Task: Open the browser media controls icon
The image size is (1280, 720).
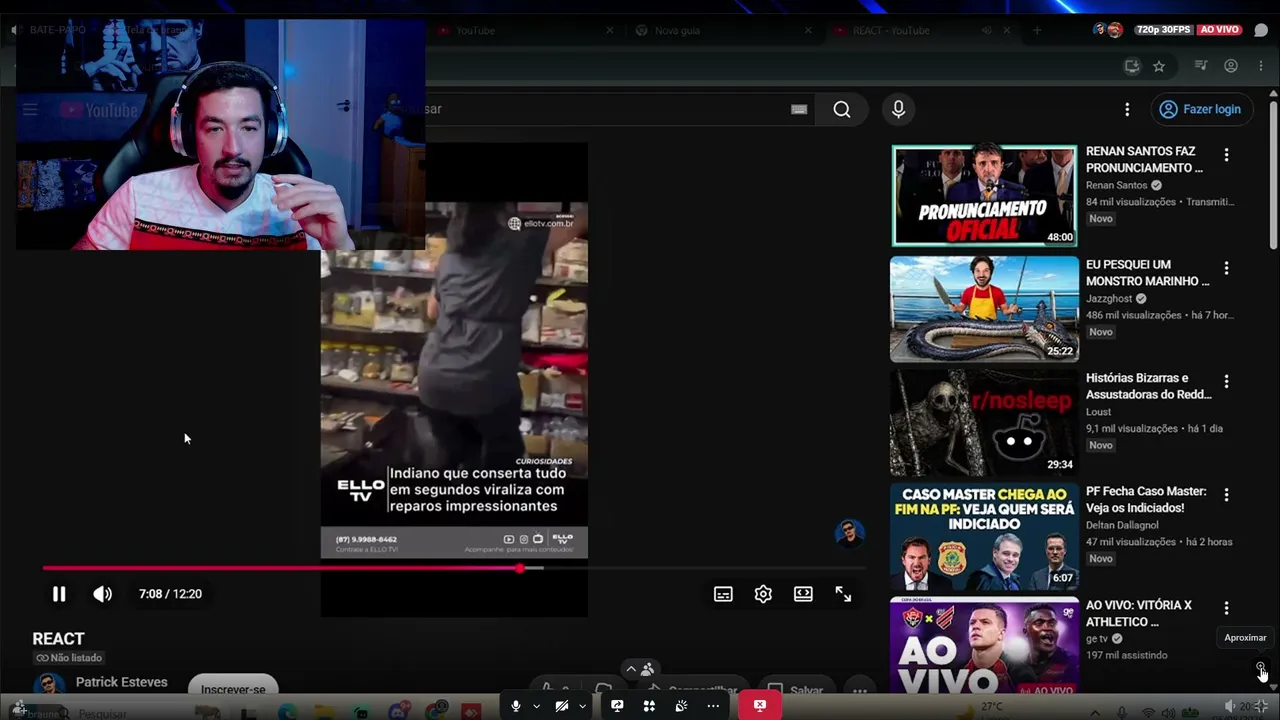Action: (x=1201, y=66)
